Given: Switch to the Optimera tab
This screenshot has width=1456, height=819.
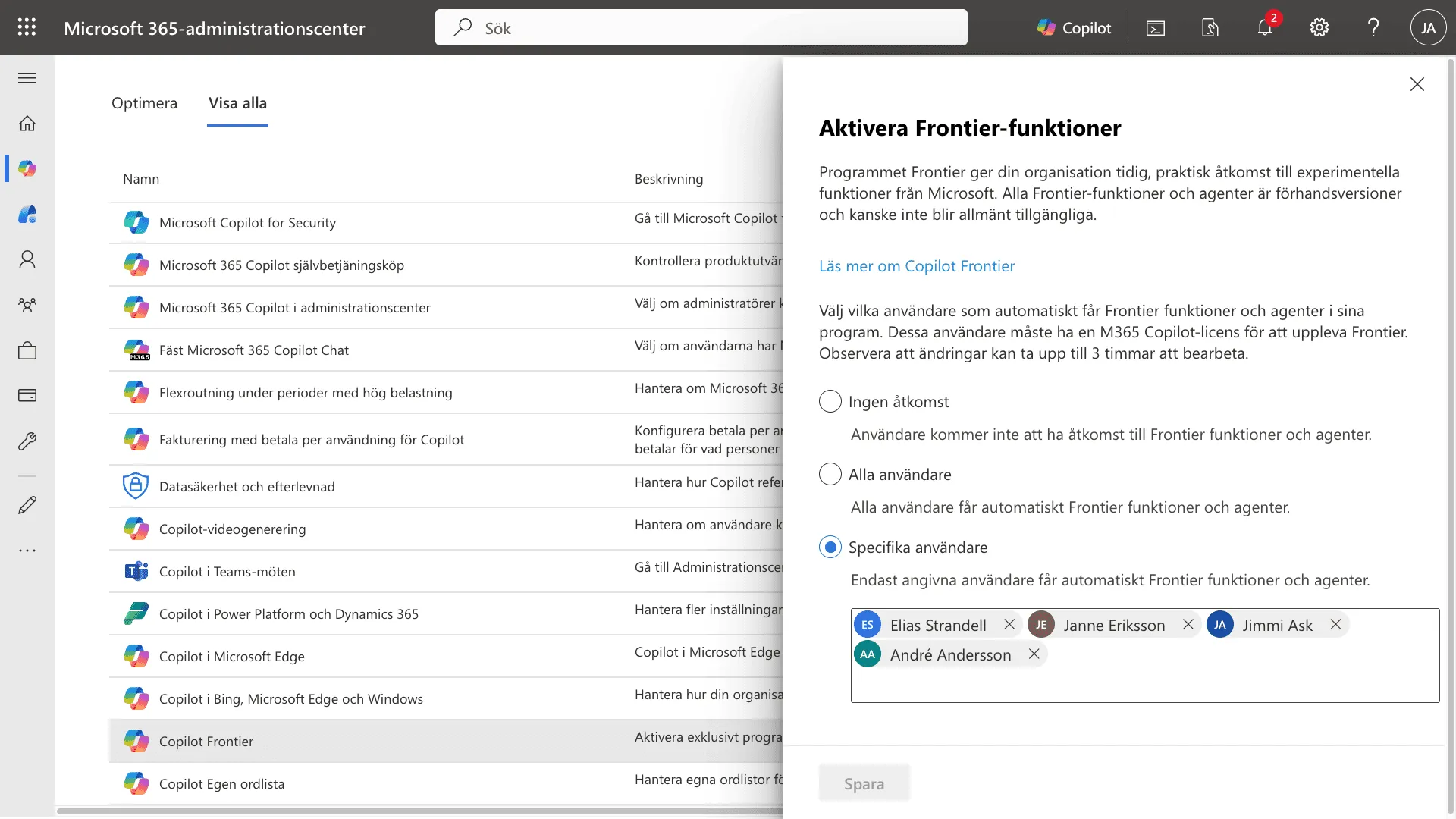Looking at the screenshot, I should click(144, 103).
